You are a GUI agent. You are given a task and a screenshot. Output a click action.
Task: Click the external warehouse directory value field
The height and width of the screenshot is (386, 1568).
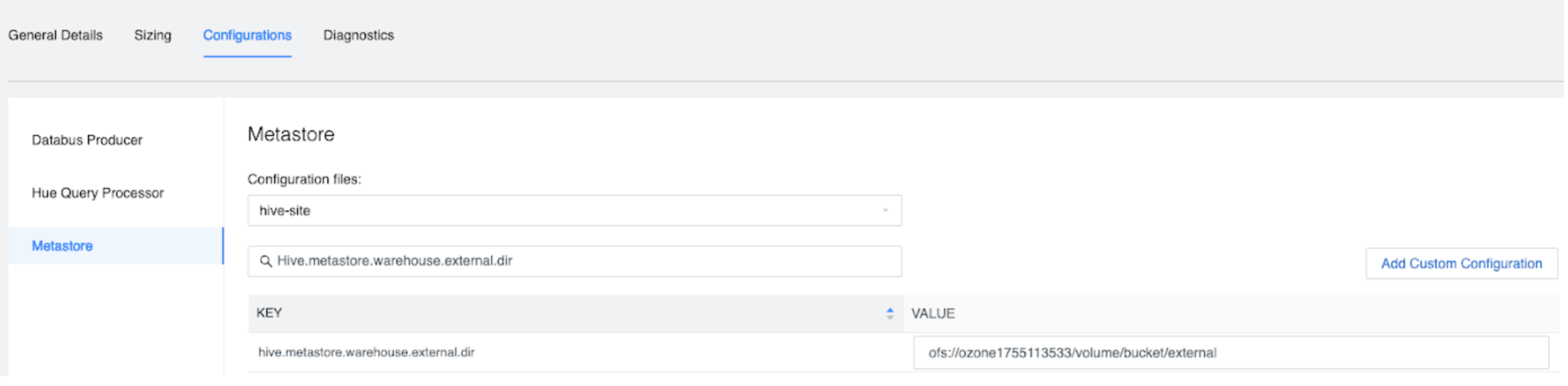[x=1157, y=352]
